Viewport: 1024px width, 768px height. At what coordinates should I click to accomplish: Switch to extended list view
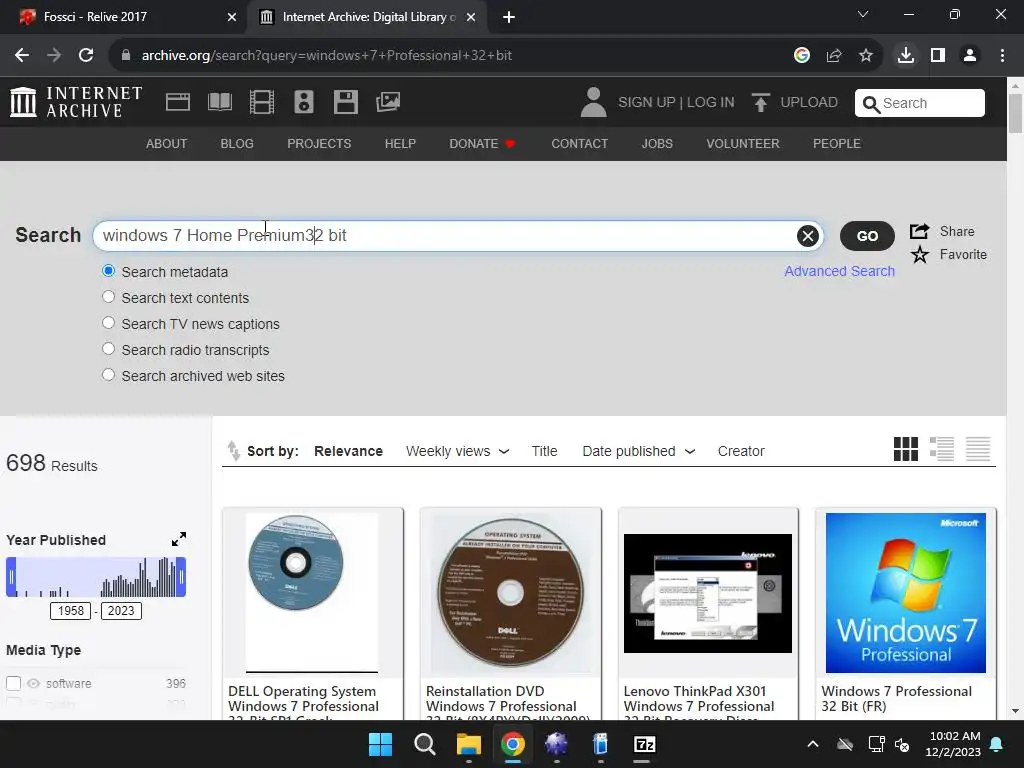(x=942, y=449)
